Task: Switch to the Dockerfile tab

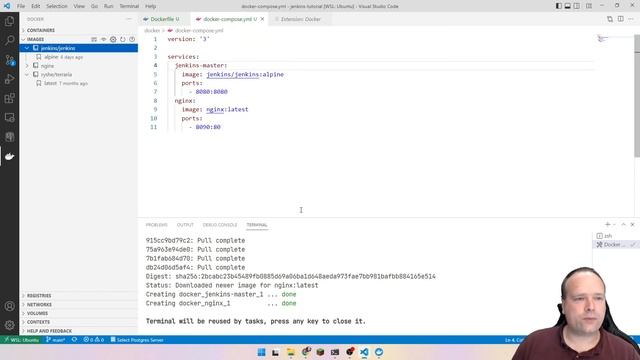Action: tap(164, 19)
